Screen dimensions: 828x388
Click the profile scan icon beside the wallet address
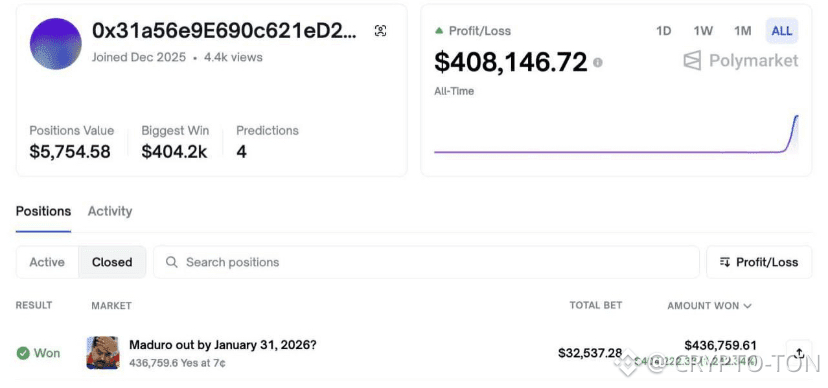coord(380,31)
